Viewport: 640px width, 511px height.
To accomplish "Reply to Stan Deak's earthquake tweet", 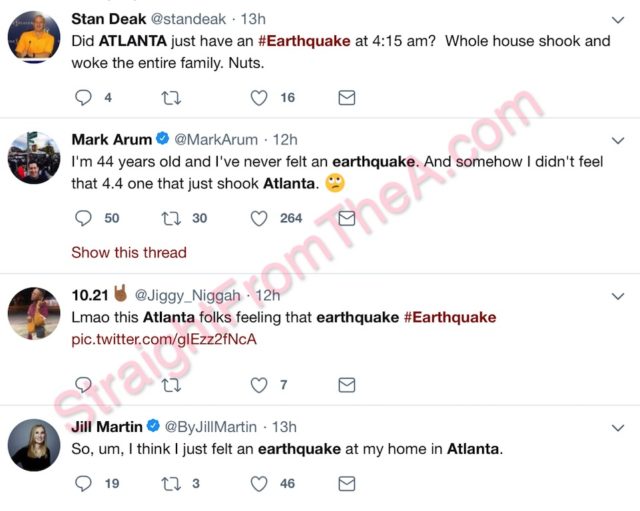I will click(84, 98).
